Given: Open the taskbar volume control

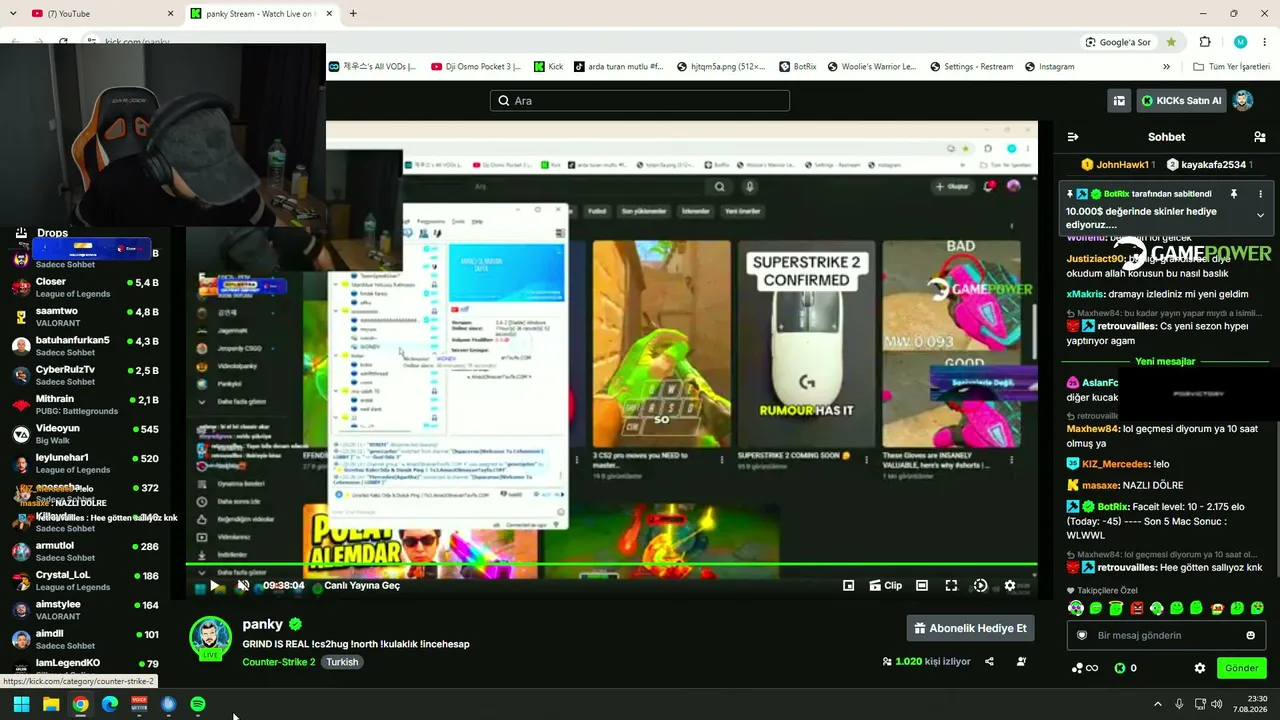Looking at the screenshot, I should point(1216,704).
